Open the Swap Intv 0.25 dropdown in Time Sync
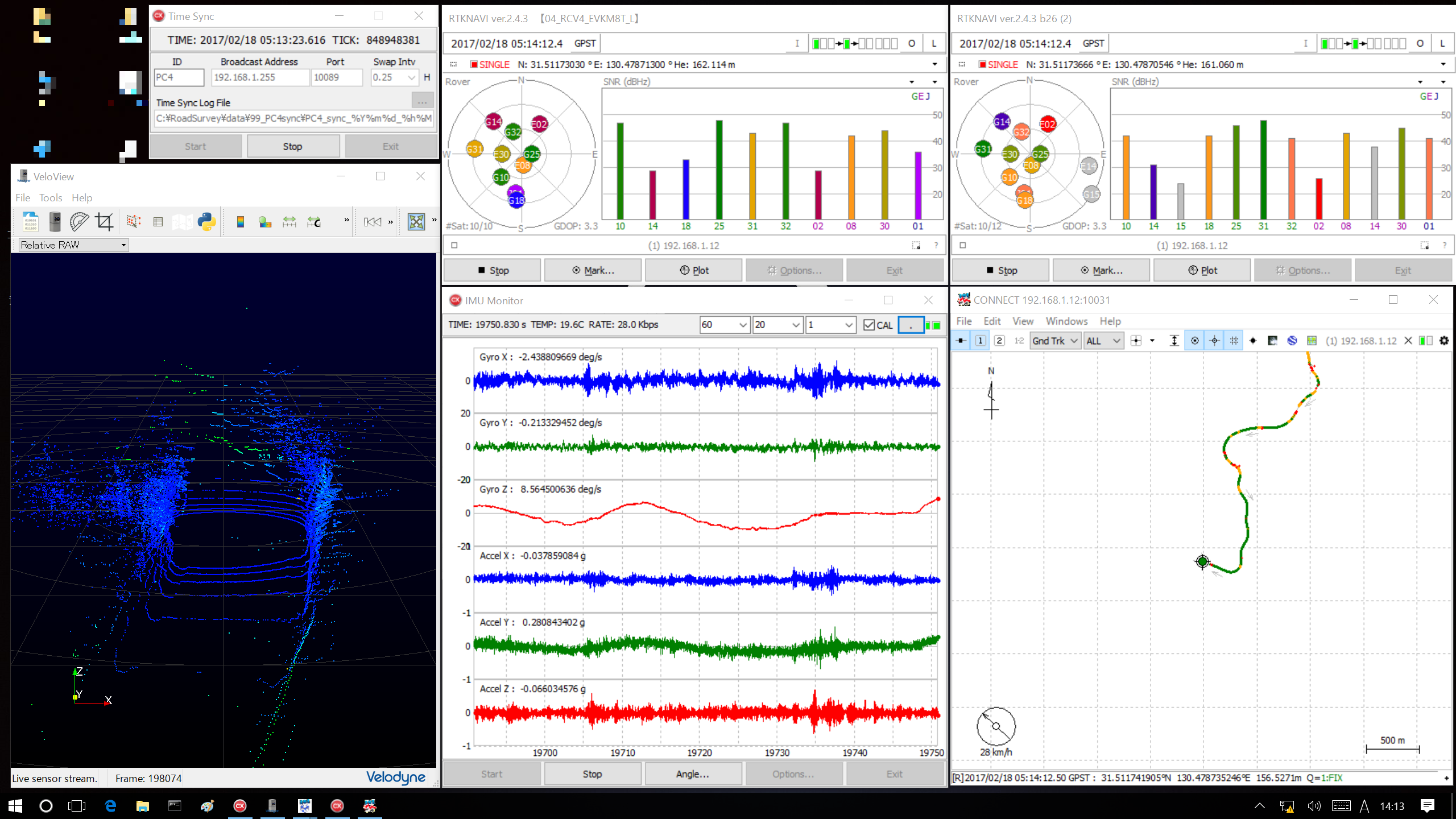 coord(395,77)
